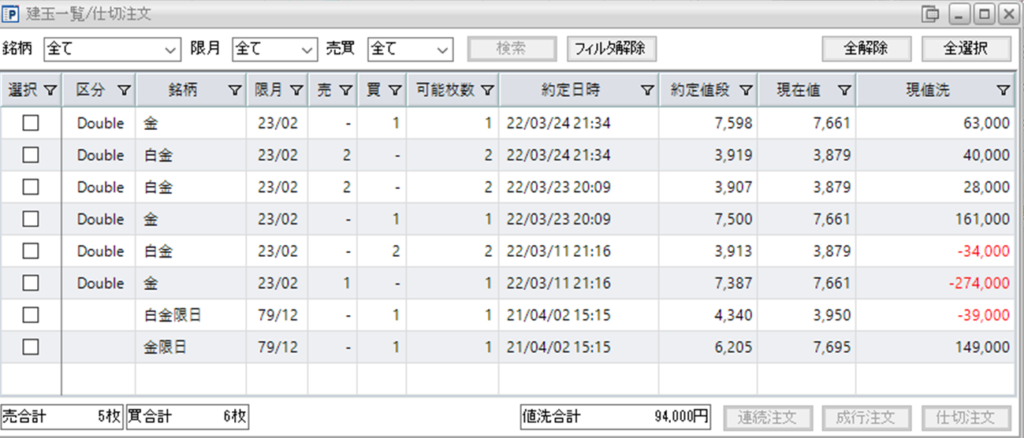Check the box for 金限日 row
The image size is (1024, 438).
click(31, 347)
